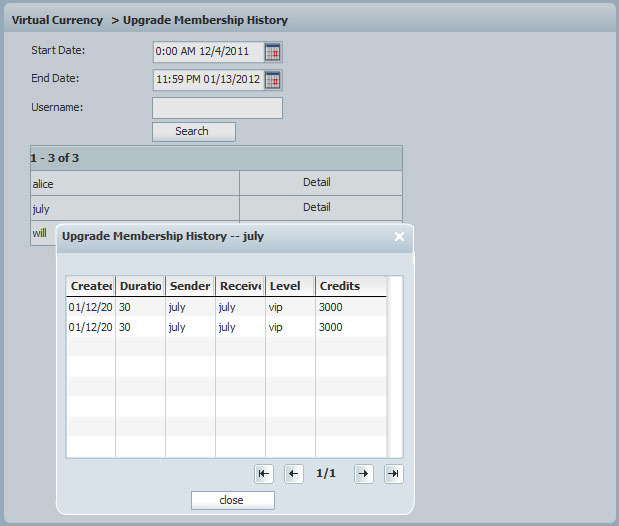This screenshot has height=526, width=619.
Task: Click the close button in popup
Action: click(233, 500)
